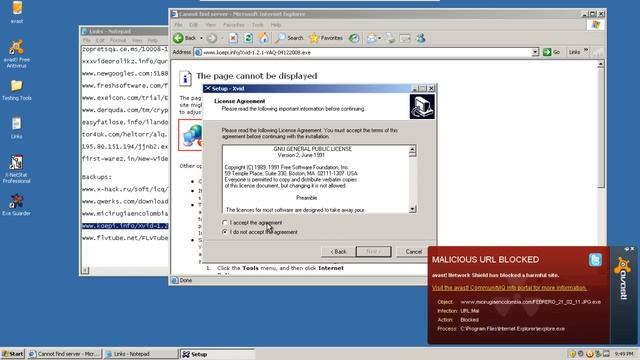Open the address bar dropdown arrow
The image size is (640, 360).
coord(535,52)
